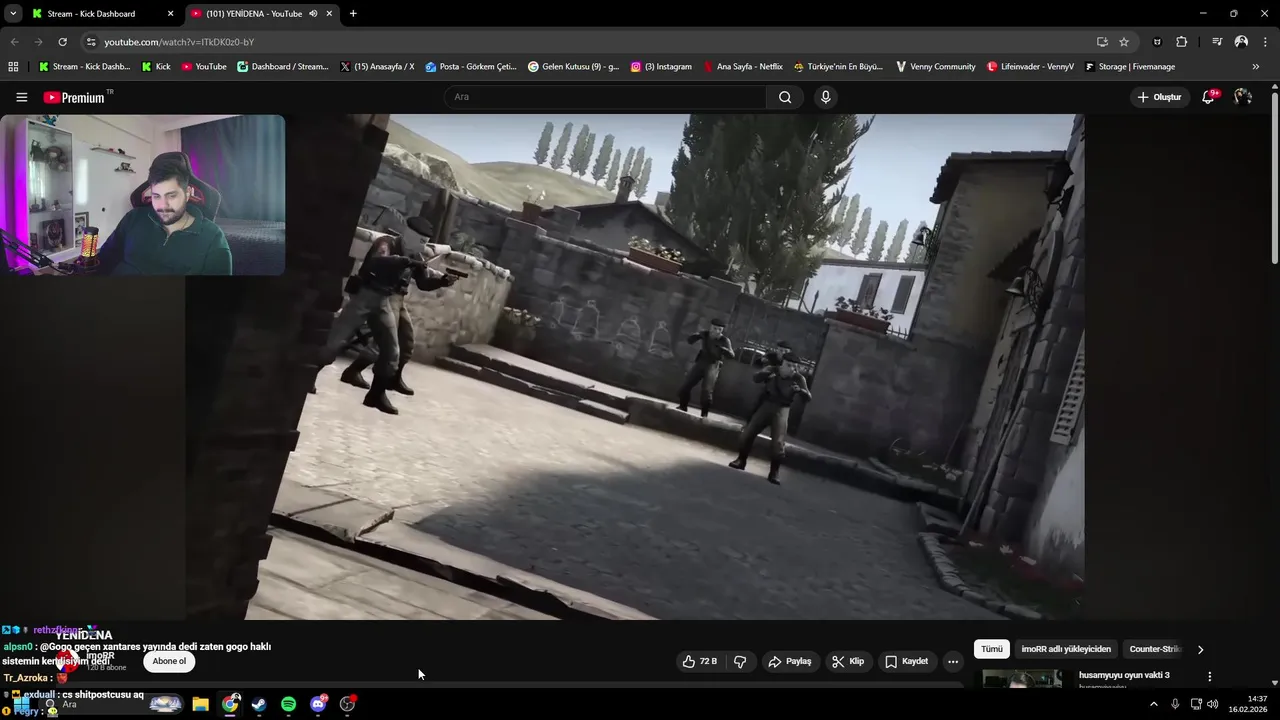
Task: Click the YouTube search magnifier button
Action: 785,97
